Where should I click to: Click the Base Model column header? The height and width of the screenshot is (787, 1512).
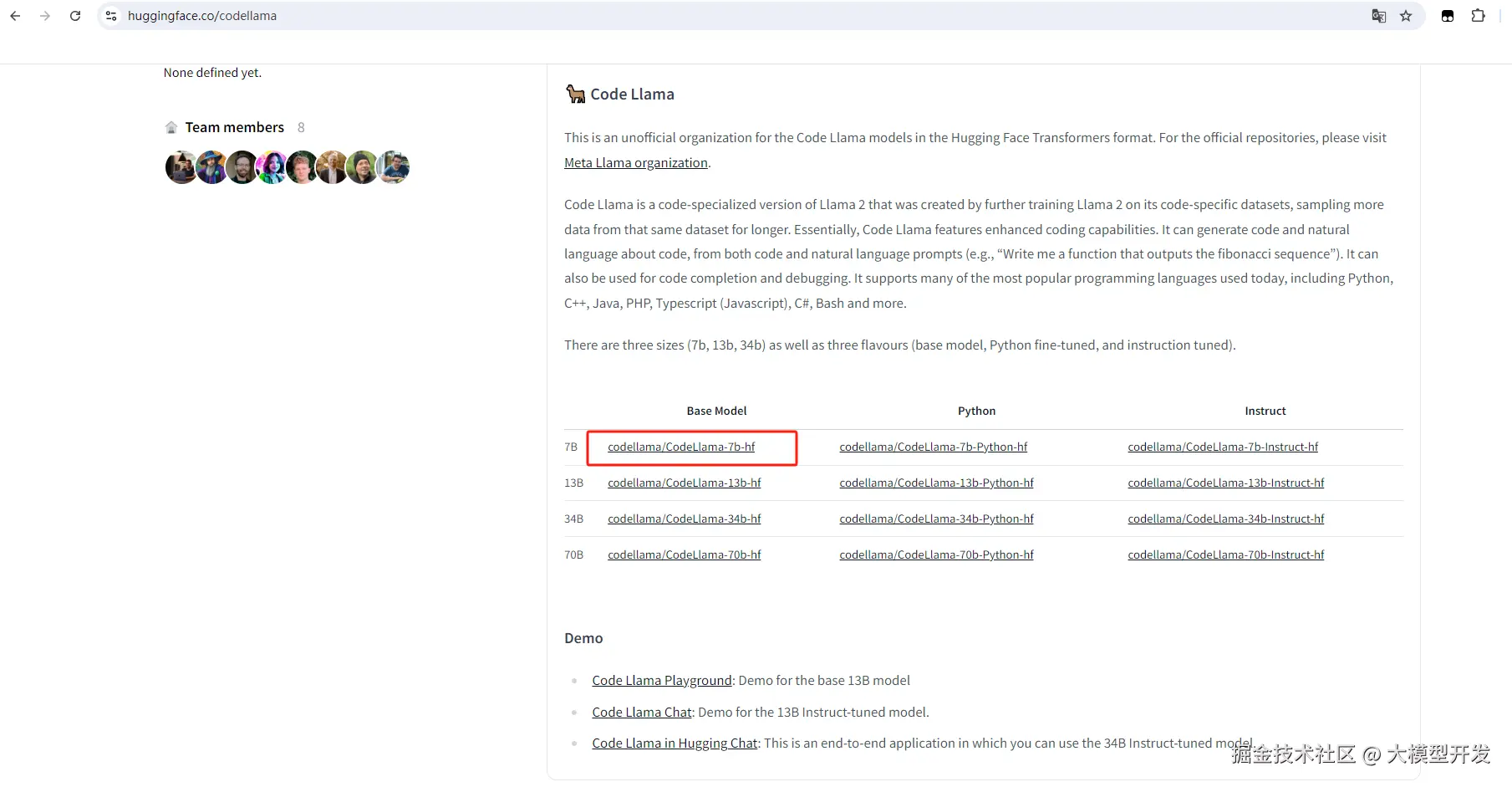pos(716,411)
